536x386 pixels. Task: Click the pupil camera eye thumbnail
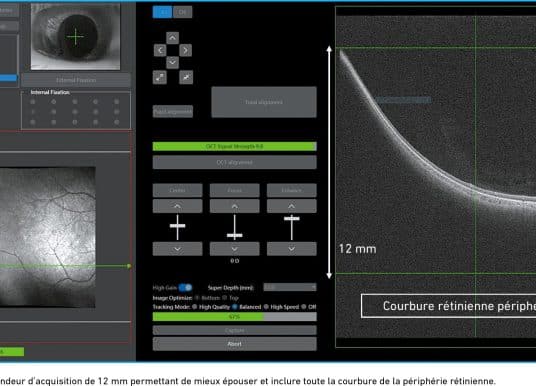[76, 37]
